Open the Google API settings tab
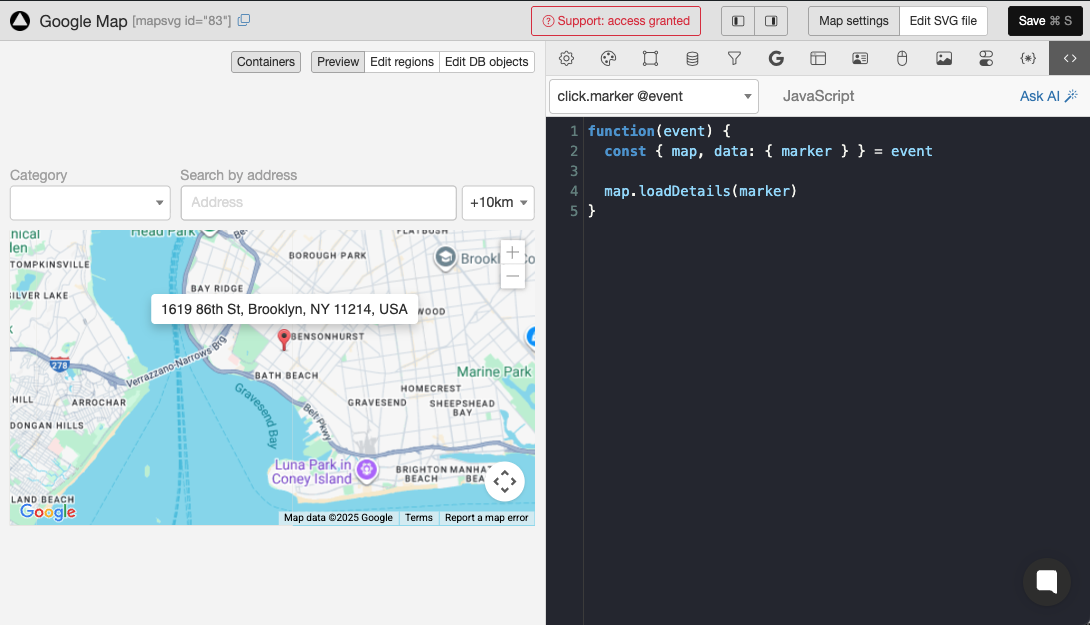Screen dimensions: 1090x625 pos(776,59)
